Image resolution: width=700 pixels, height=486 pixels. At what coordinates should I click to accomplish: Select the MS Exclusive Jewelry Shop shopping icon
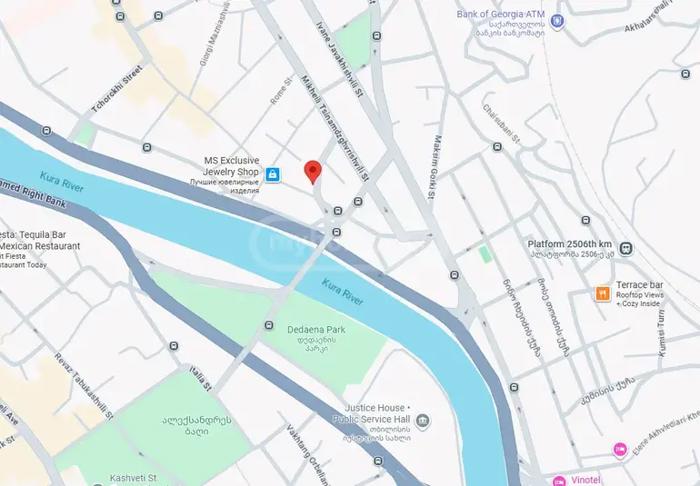click(272, 174)
